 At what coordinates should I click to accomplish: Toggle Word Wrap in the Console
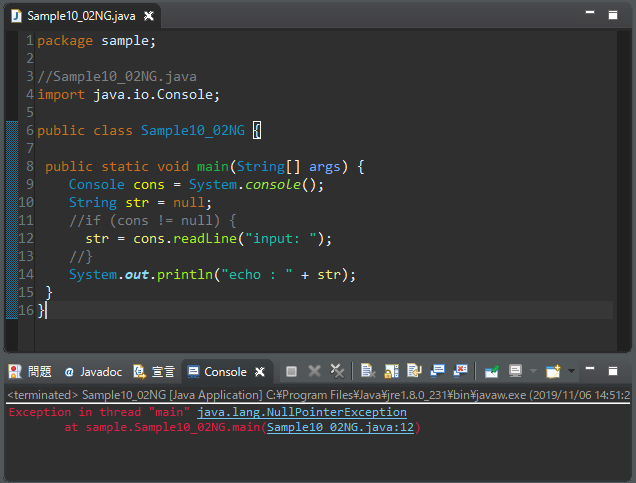pyautogui.click(x=414, y=371)
